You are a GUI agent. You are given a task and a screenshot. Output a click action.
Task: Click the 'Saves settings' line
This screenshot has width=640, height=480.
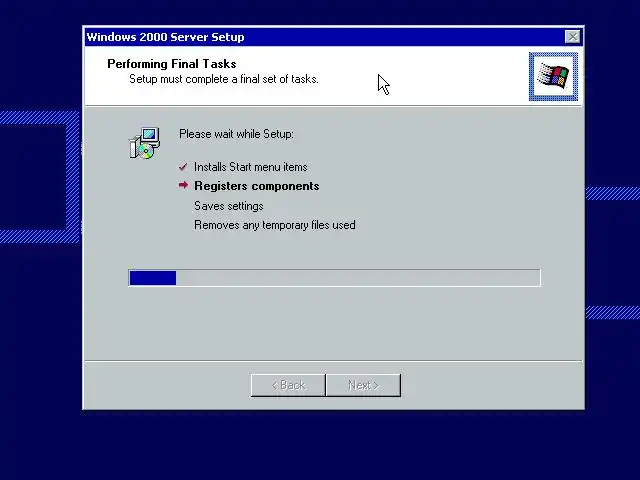[x=229, y=206]
